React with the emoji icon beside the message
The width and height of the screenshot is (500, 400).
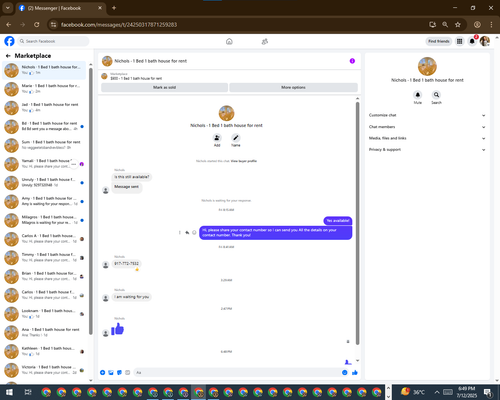click(x=194, y=233)
